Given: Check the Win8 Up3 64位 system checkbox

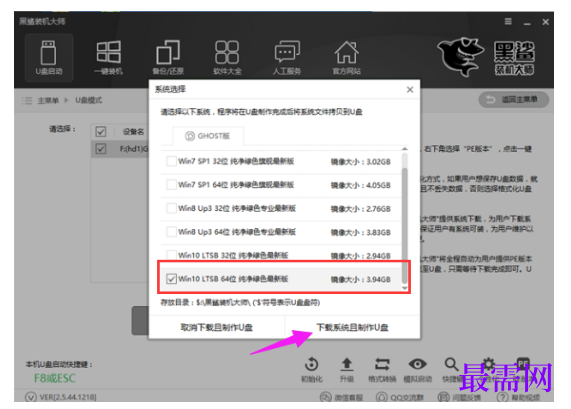Looking at the screenshot, I should click(171, 232).
